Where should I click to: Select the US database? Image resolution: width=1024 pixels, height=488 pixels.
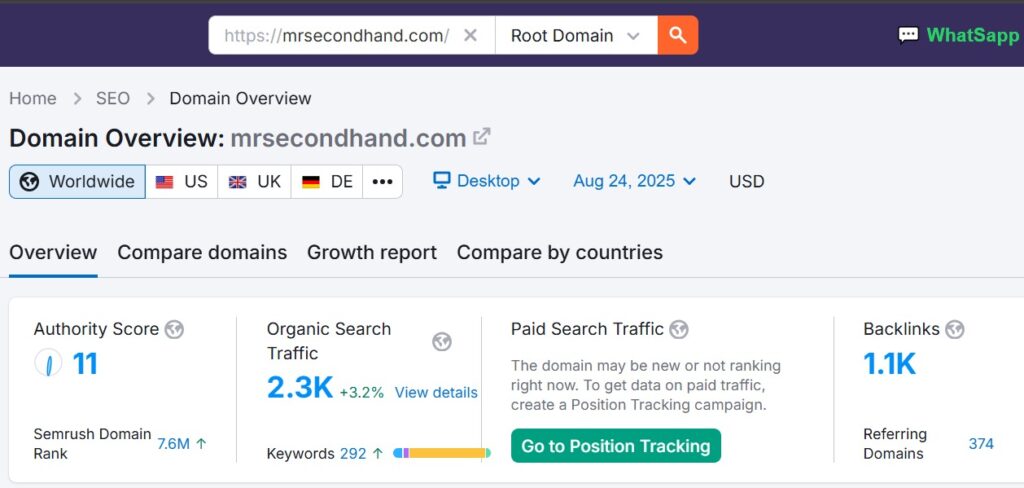coord(182,182)
